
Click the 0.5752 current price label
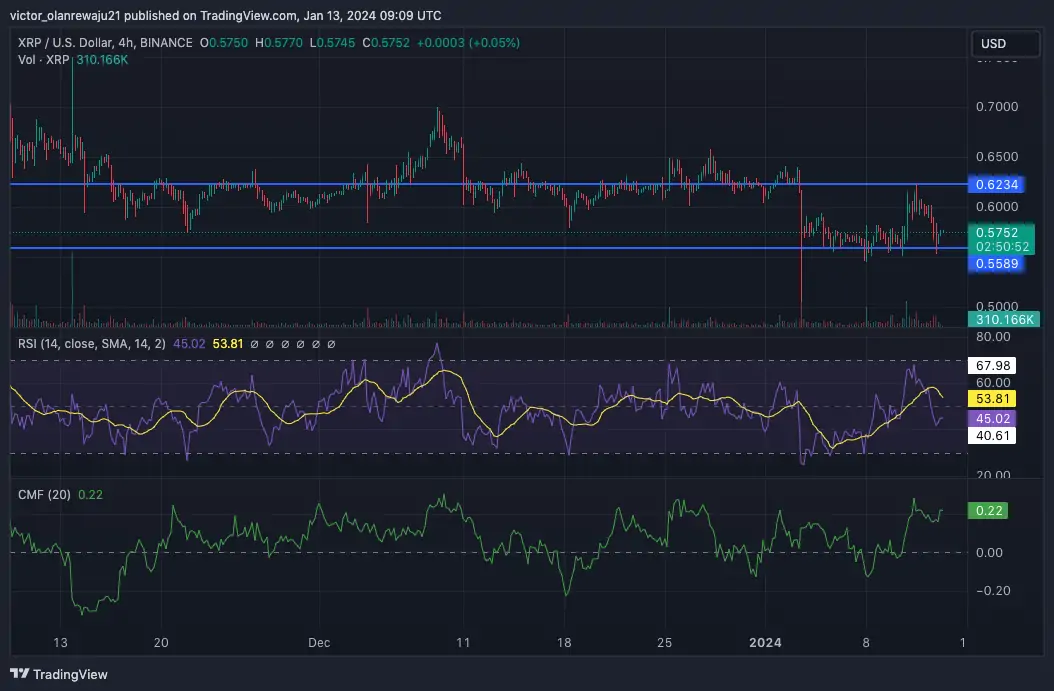tap(1001, 233)
